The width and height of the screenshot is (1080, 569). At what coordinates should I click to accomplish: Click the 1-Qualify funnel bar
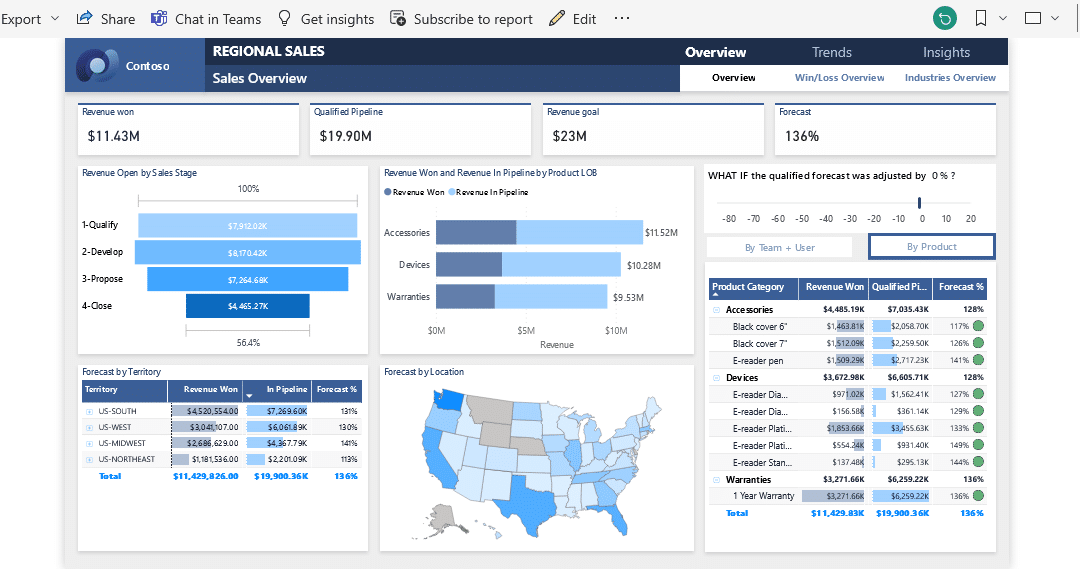pos(247,226)
